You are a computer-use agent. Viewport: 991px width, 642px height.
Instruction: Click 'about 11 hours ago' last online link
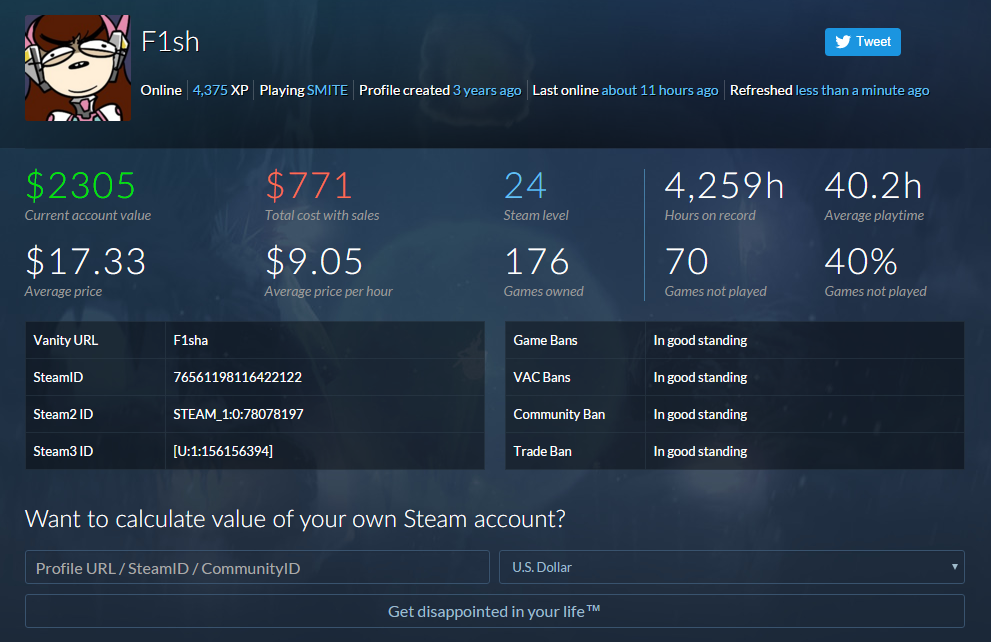click(660, 90)
